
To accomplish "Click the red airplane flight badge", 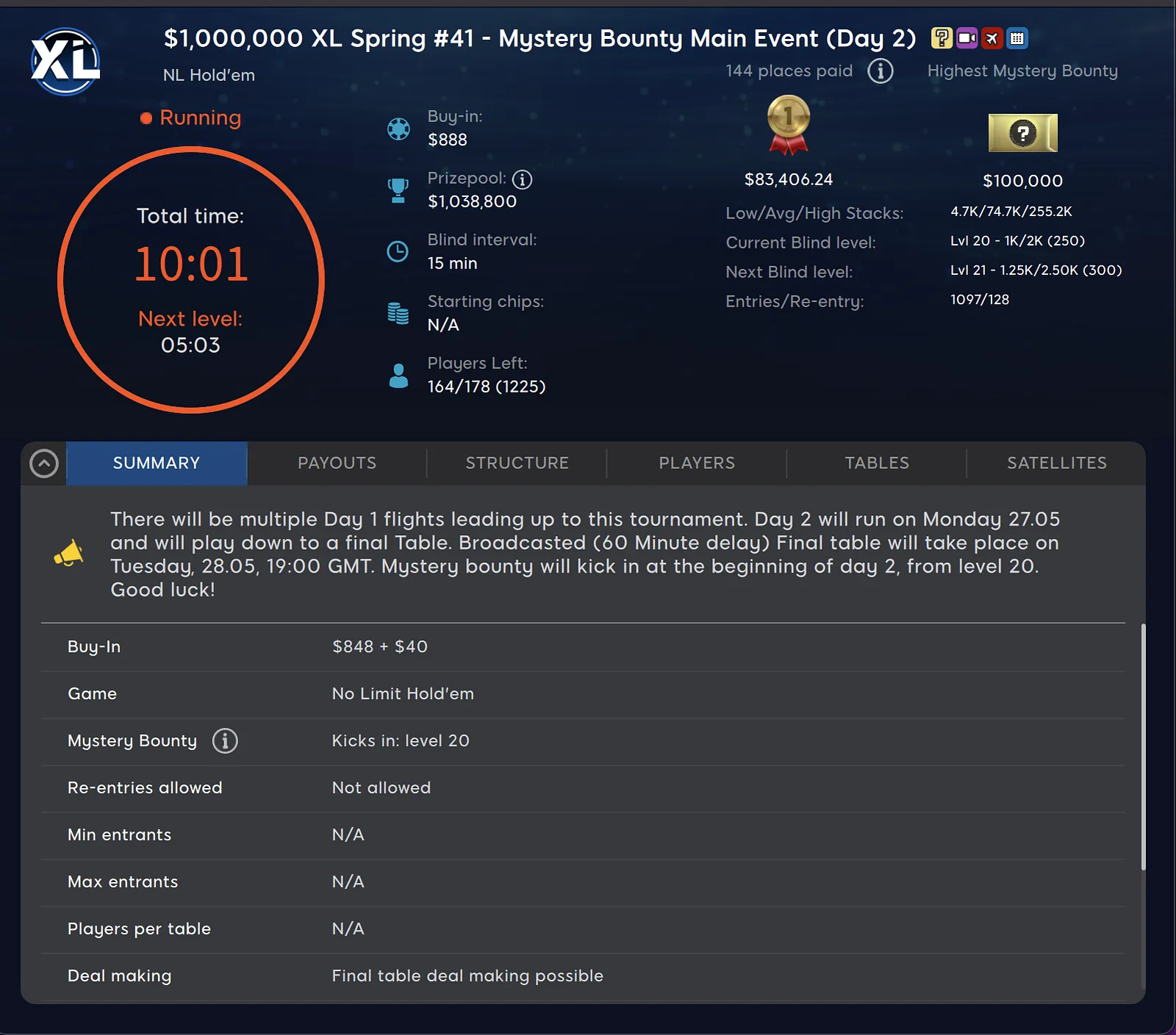I will (992, 38).
